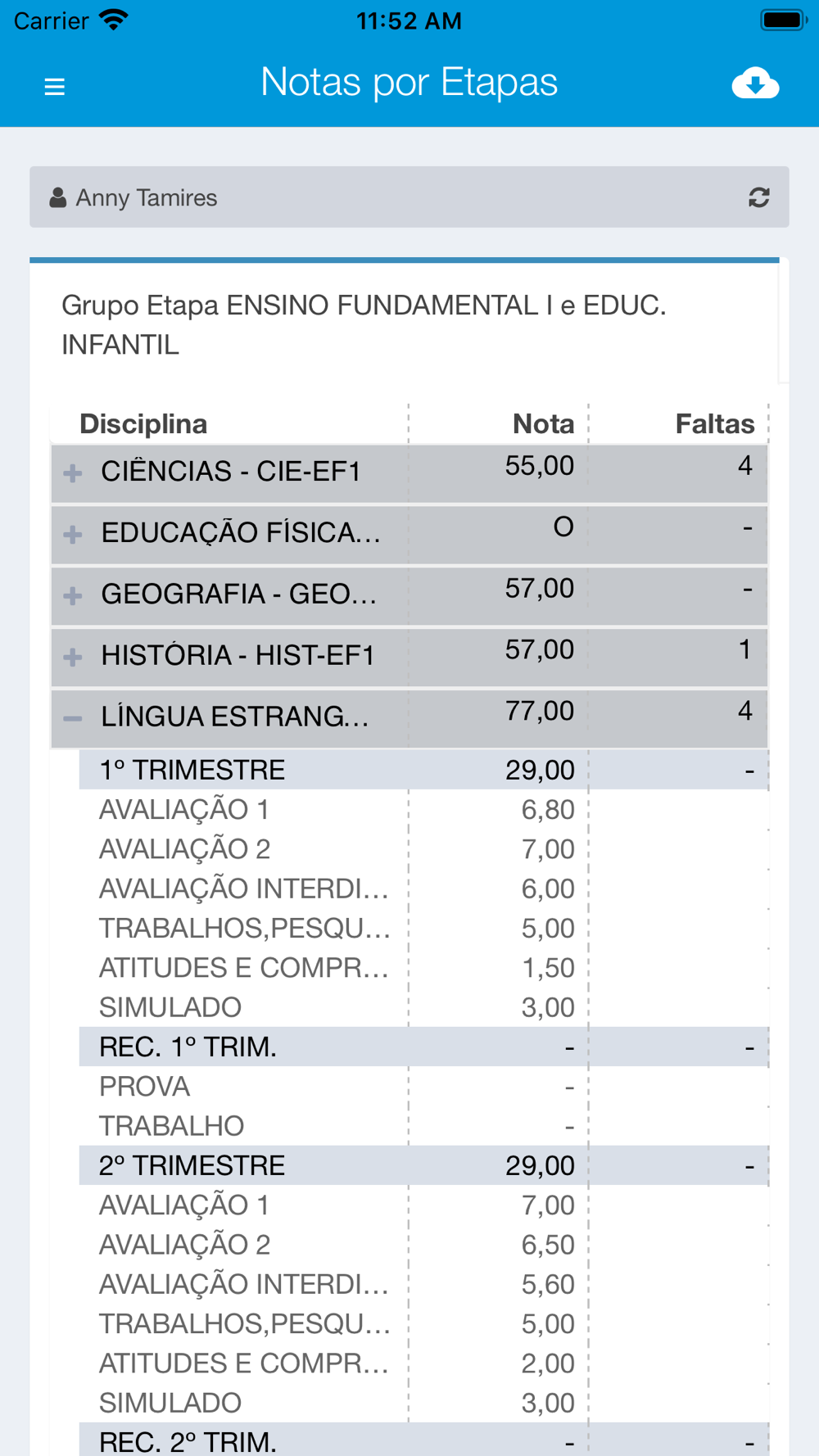Select the REC. 2º TRIM. row
The width and height of the screenshot is (819, 1456).
click(423, 1440)
